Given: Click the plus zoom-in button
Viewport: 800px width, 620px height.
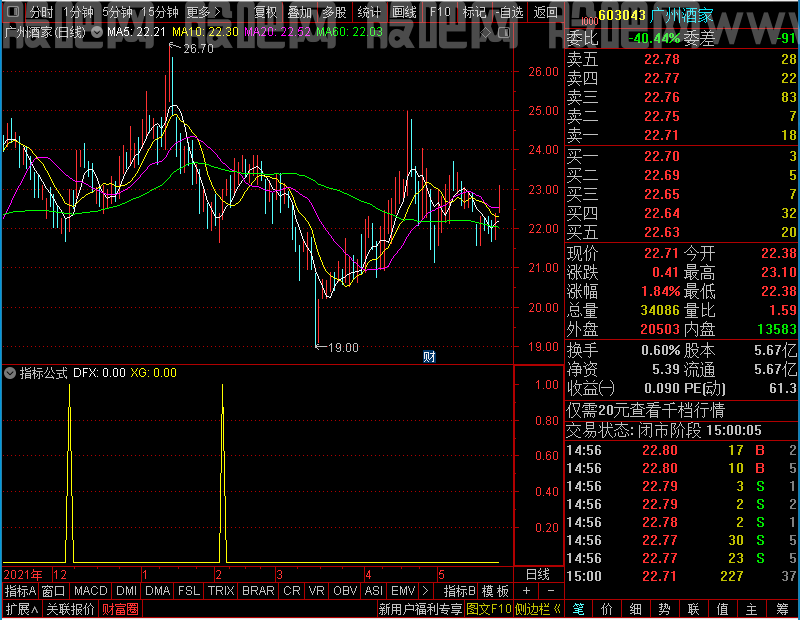Looking at the screenshot, I should coord(527,591).
